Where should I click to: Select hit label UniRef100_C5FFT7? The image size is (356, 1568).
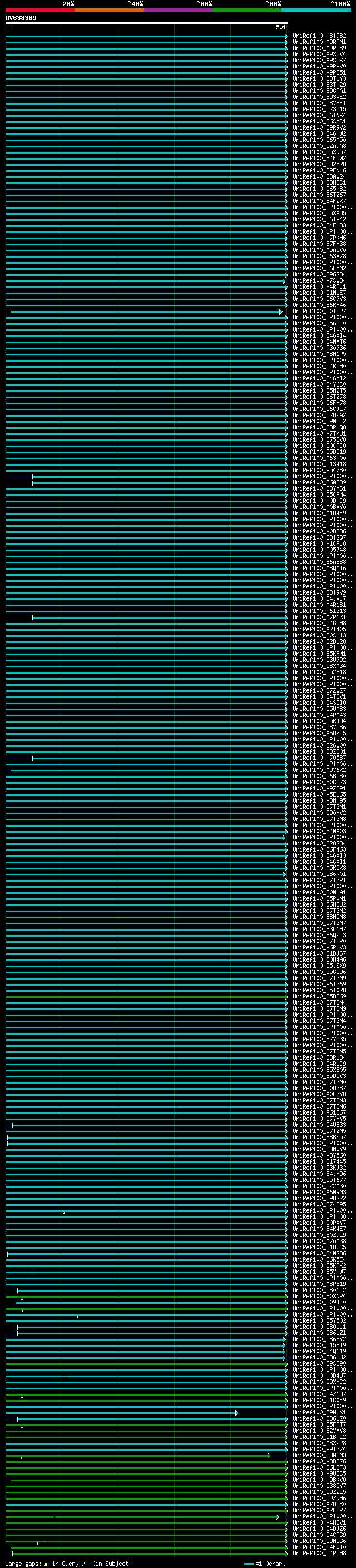tap(319, 1425)
